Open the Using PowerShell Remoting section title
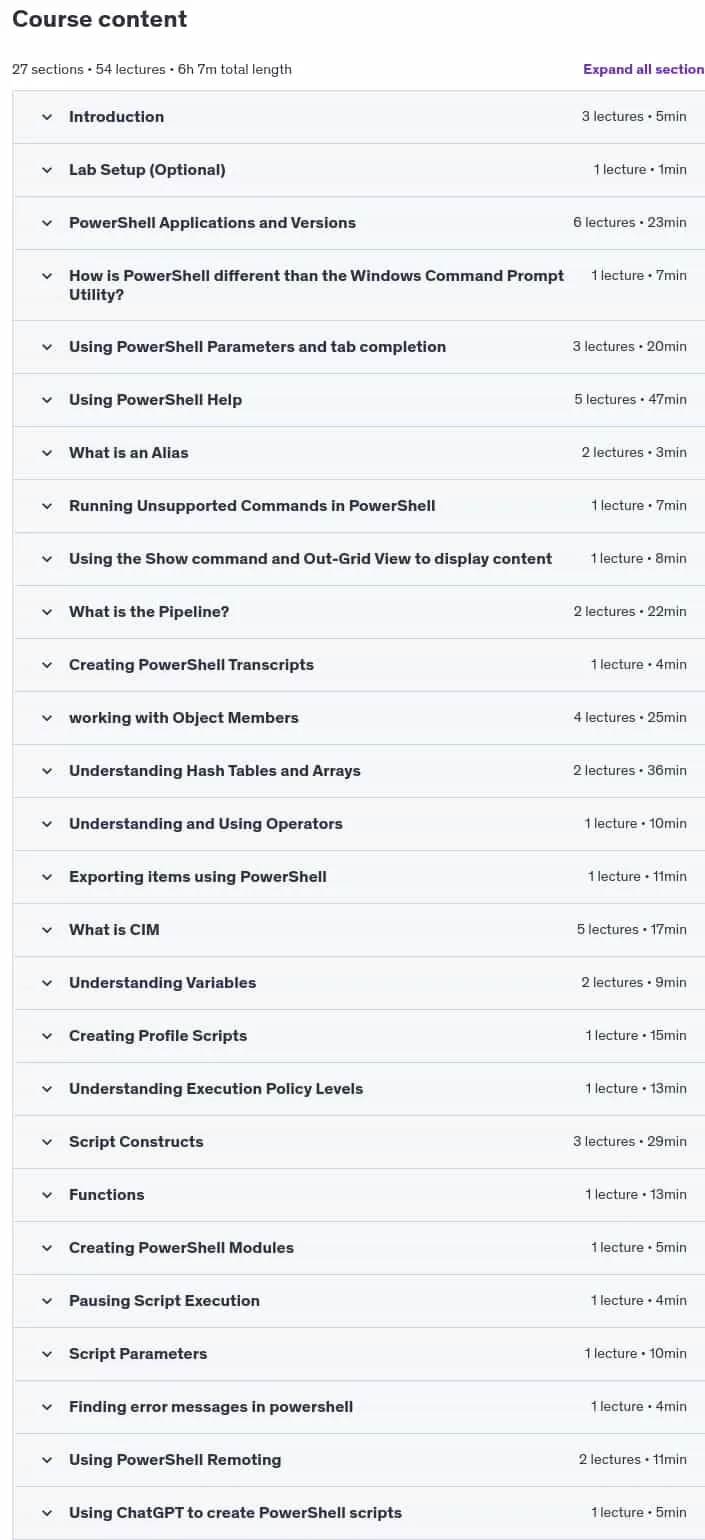This screenshot has height=1540, width=705. point(175,1460)
